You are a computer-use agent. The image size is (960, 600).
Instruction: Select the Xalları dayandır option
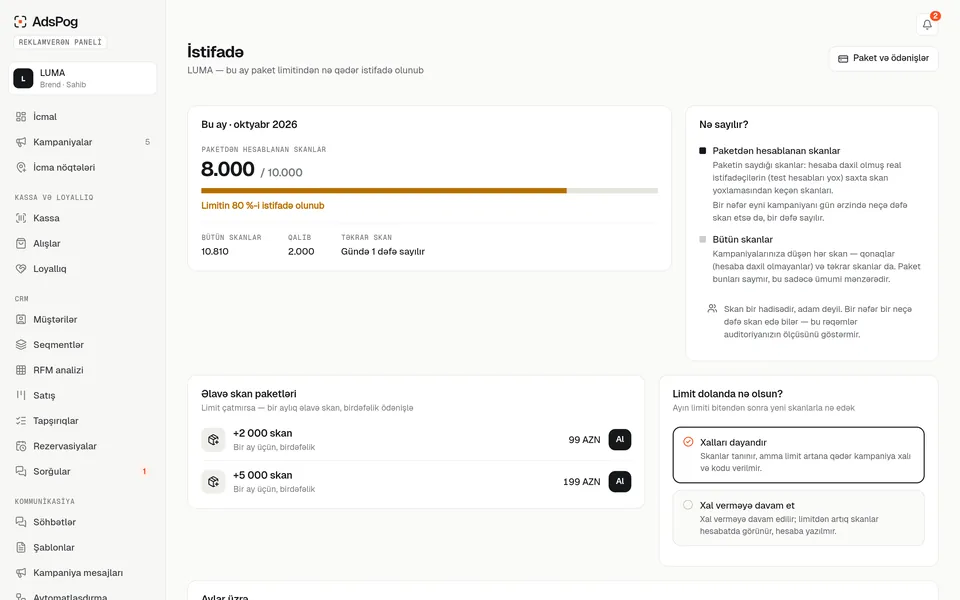click(798, 455)
